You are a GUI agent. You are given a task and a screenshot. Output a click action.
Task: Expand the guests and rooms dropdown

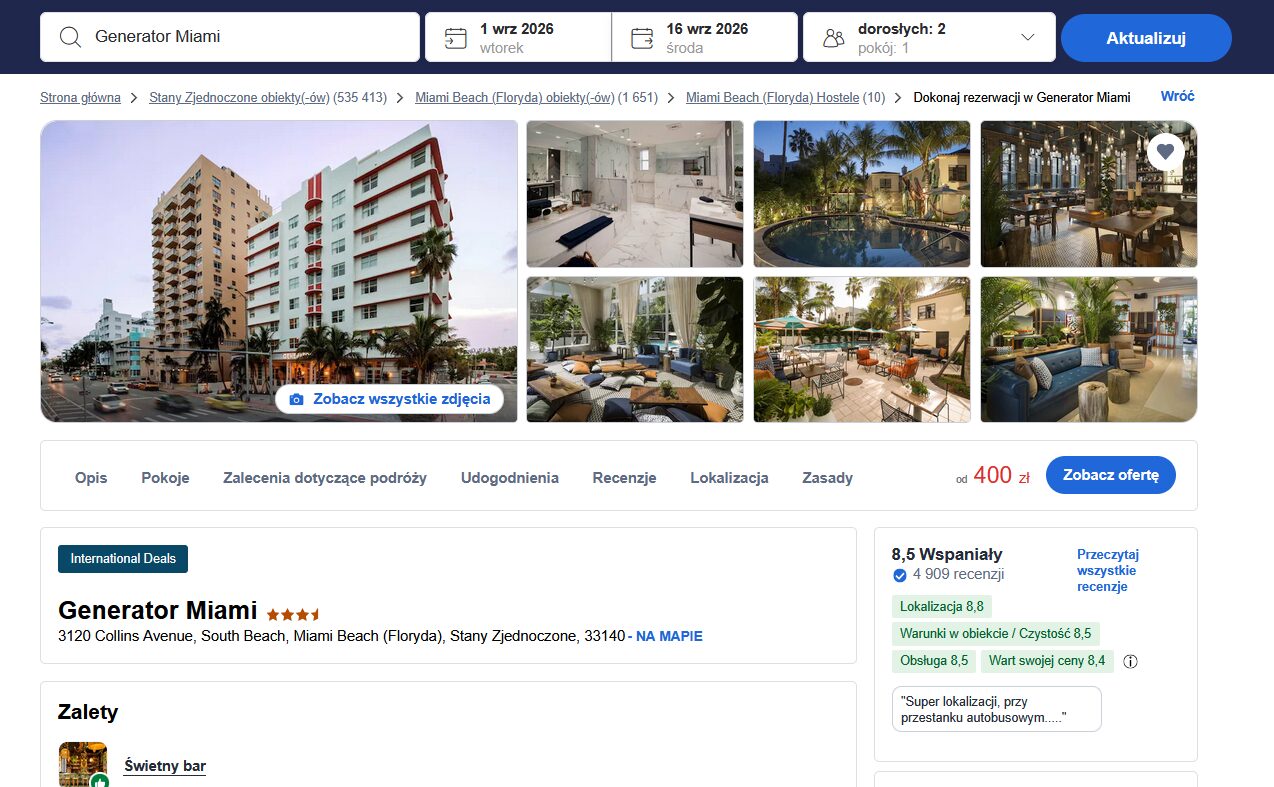(x=1027, y=37)
